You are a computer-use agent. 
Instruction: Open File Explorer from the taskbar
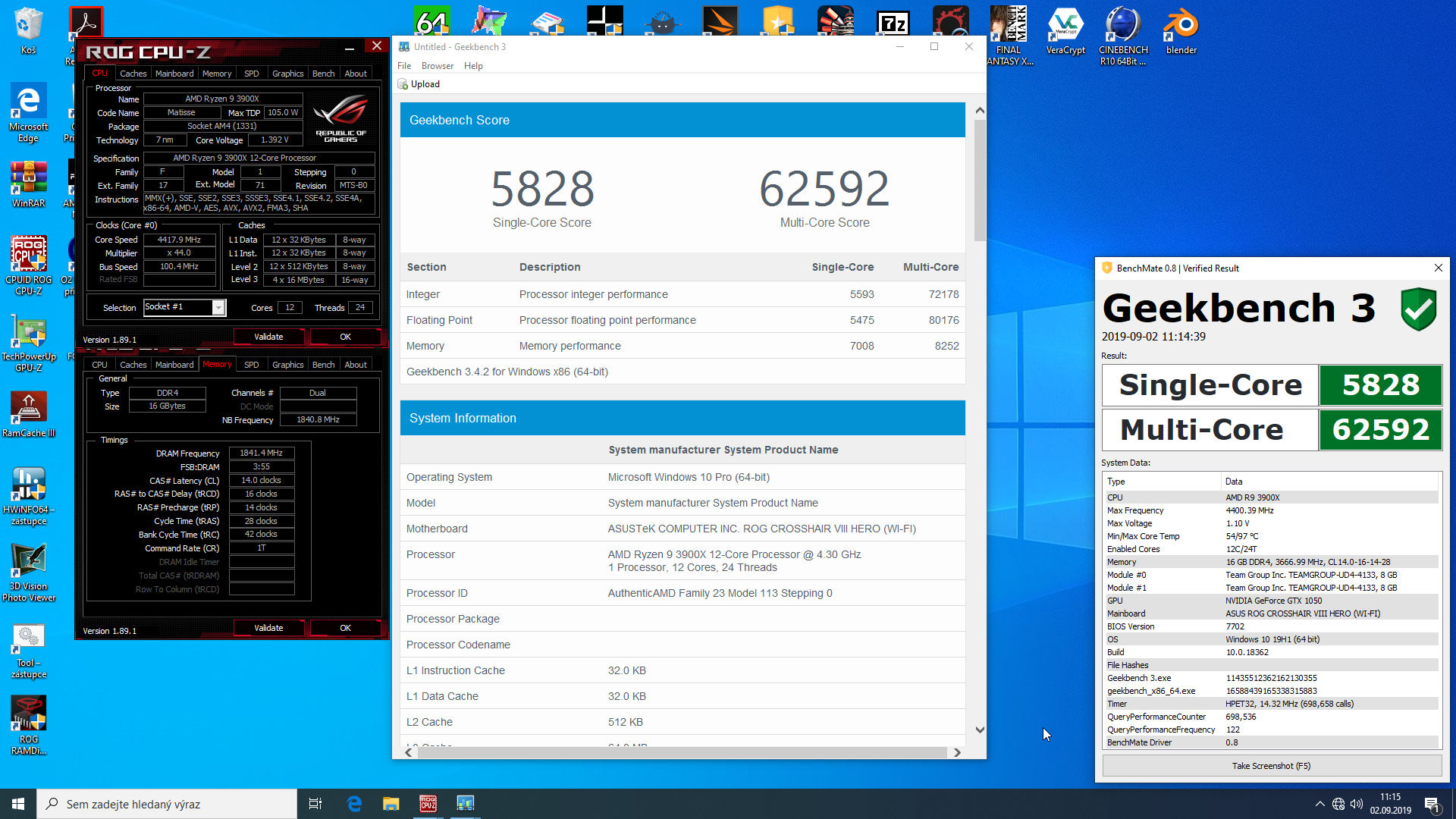(x=391, y=804)
